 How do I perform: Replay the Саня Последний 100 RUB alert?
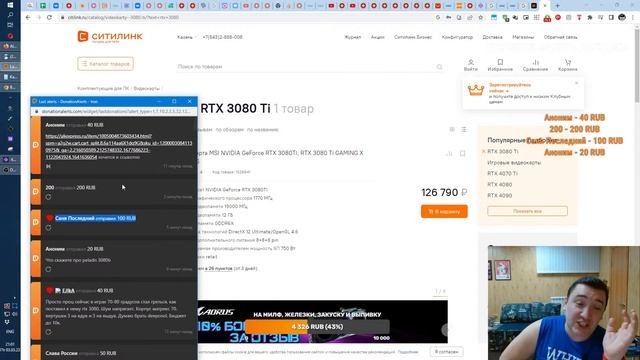pyautogui.click(x=49, y=228)
